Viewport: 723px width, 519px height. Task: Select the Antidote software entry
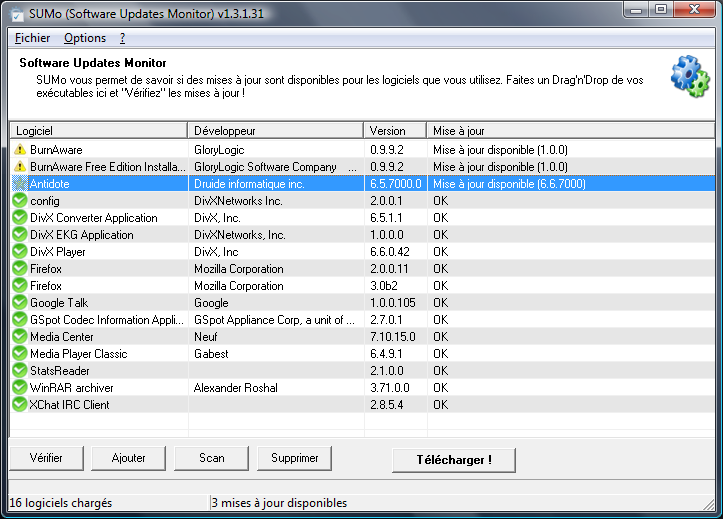(49, 184)
